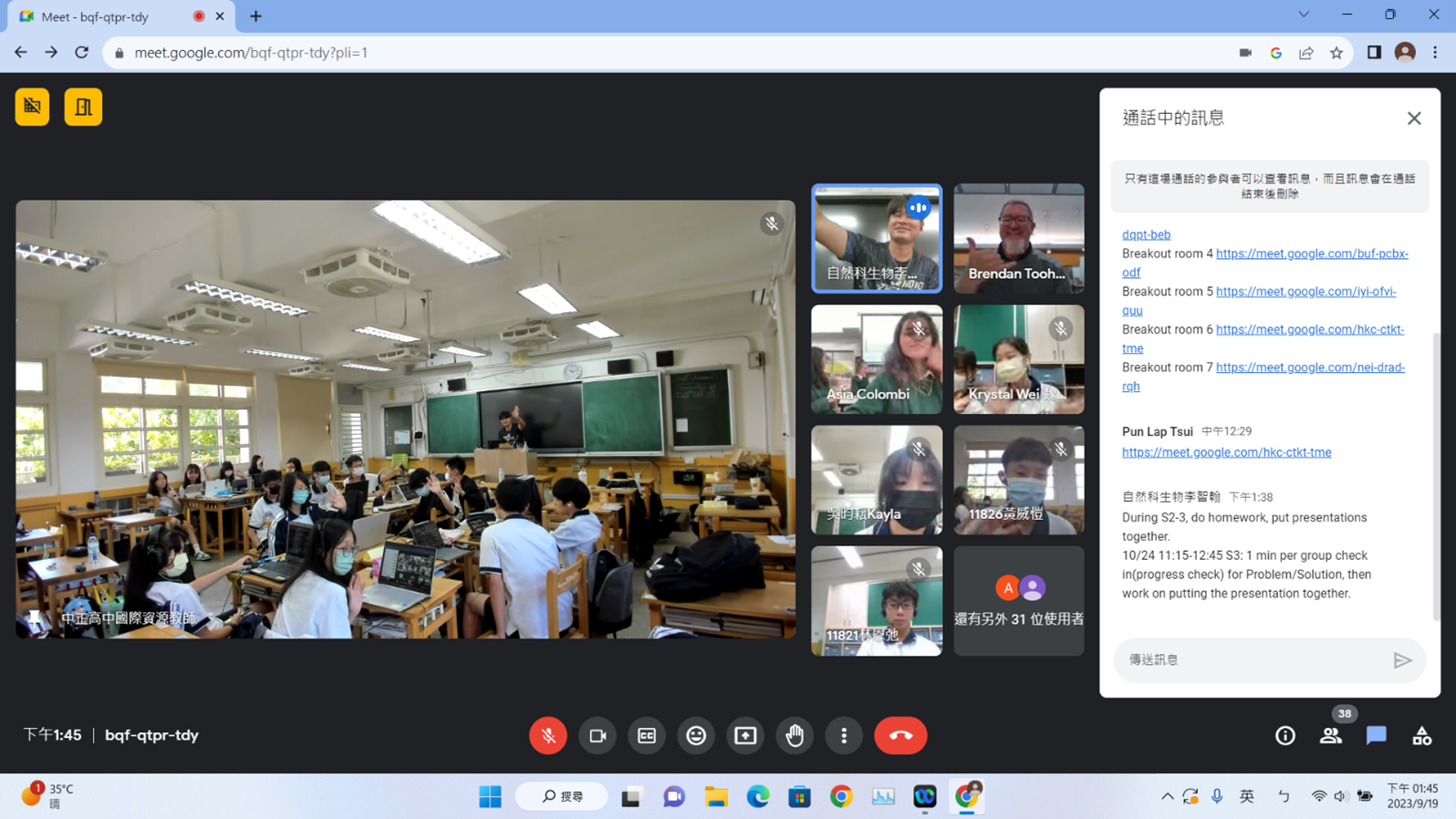Open meeting details info icon
1456x819 pixels.
pos(1284,735)
